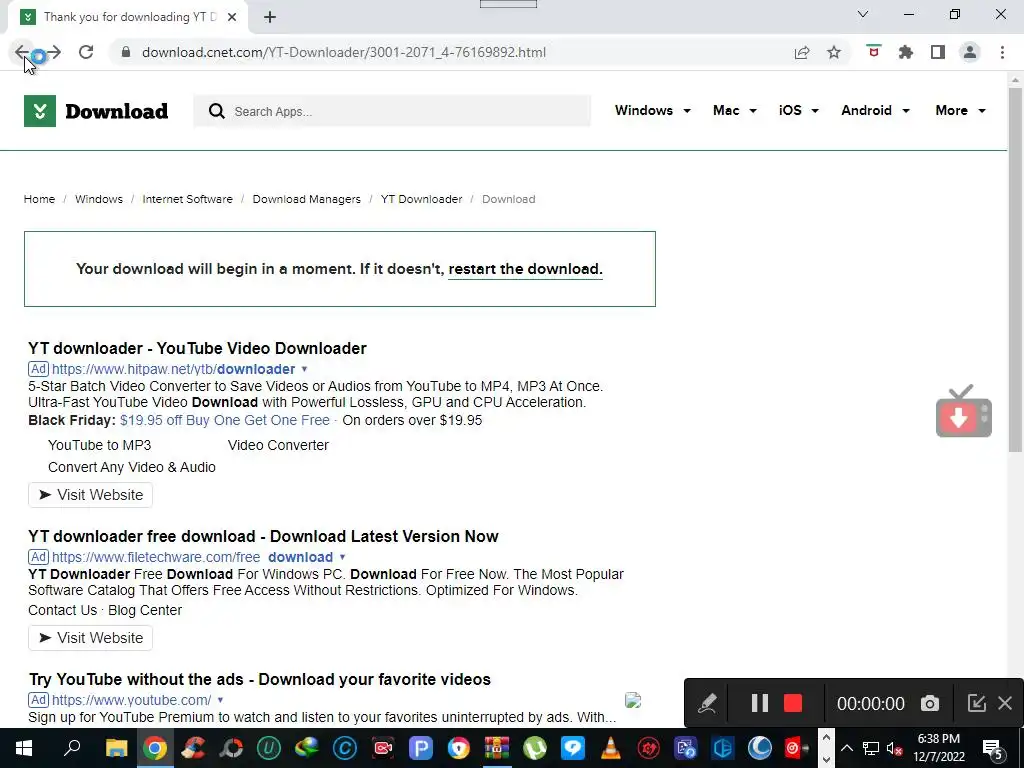Viewport: 1024px width, 768px height.
Task: Click the green Download logo icon
Action: coord(40,111)
